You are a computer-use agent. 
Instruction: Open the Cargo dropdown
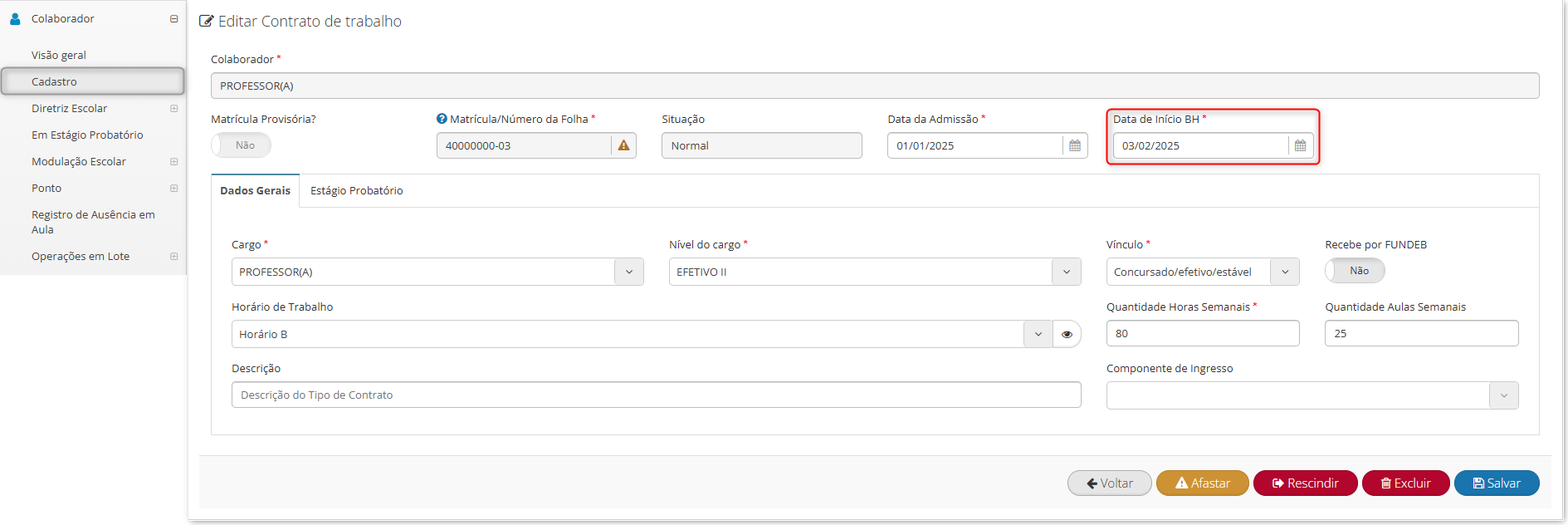(437, 272)
